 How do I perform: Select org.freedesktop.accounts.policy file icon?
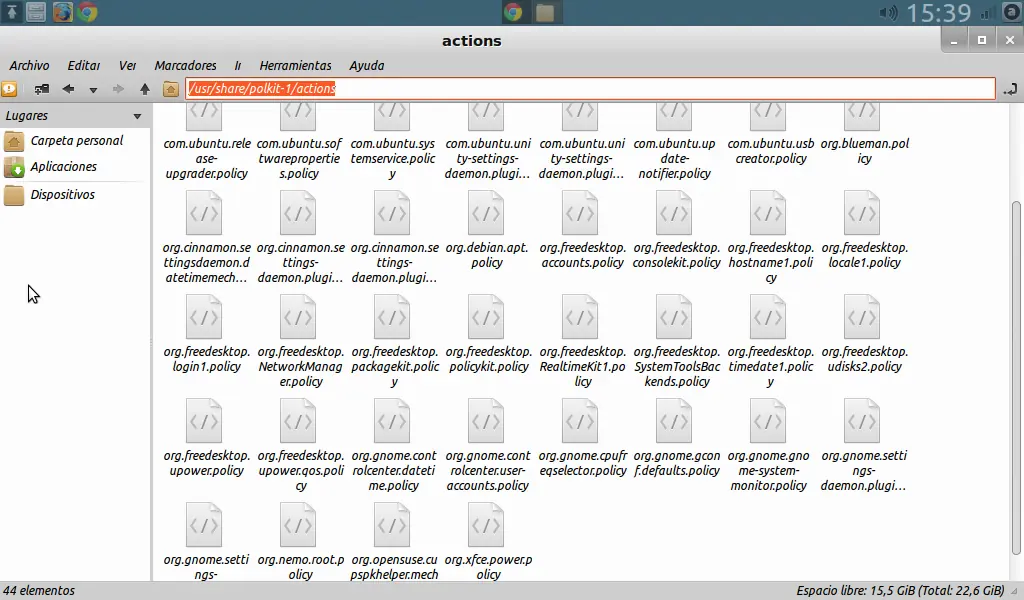[580, 213]
